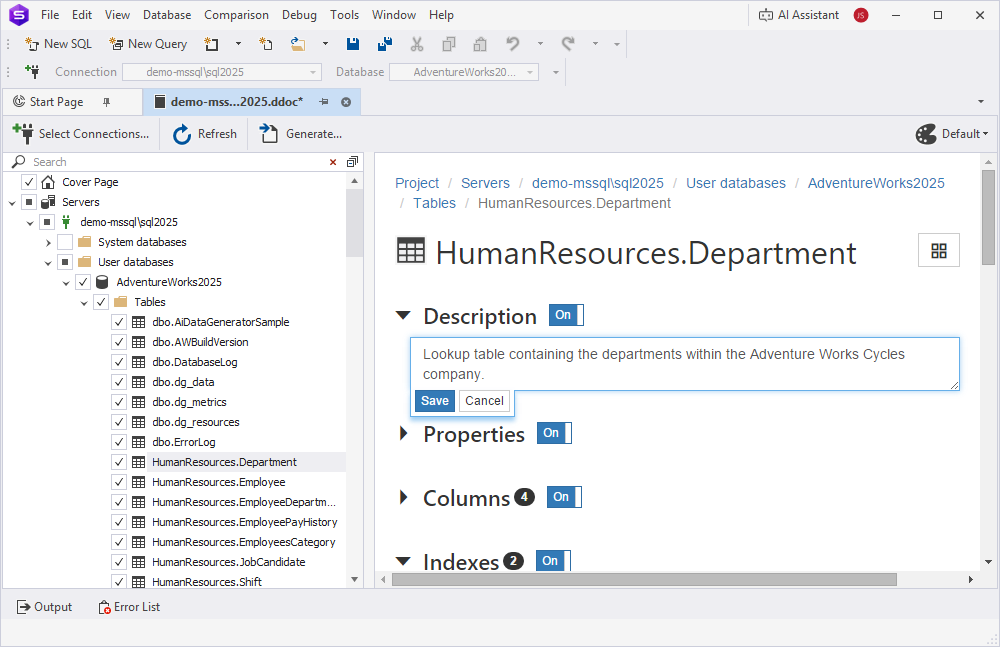Image resolution: width=1000 pixels, height=647 pixels.
Task: Expand the Properties section triangle
Action: (403, 433)
